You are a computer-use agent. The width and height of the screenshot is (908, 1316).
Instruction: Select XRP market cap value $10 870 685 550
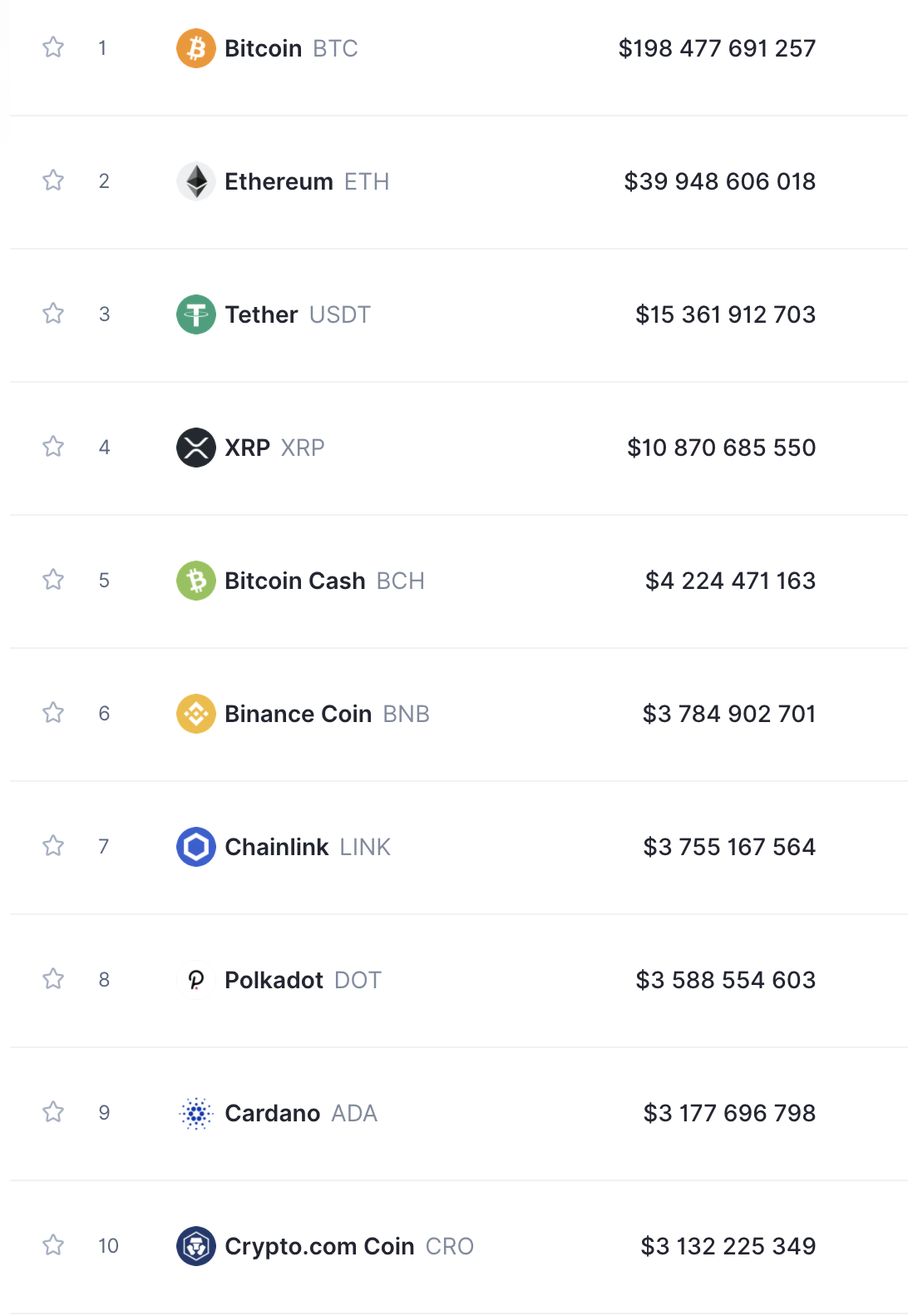click(721, 448)
